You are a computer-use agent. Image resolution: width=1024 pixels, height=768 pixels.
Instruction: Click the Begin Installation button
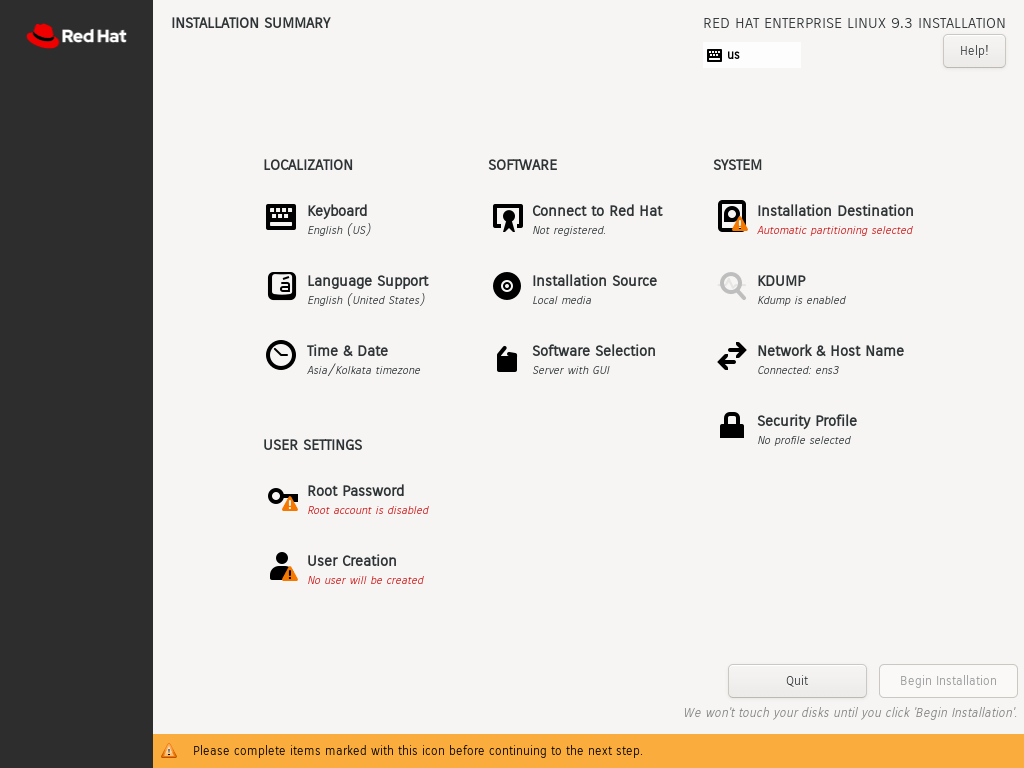(948, 680)
